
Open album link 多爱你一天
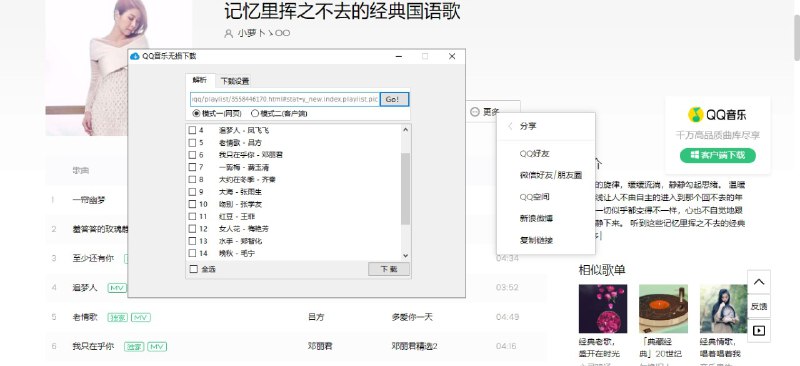click(412, 317)
